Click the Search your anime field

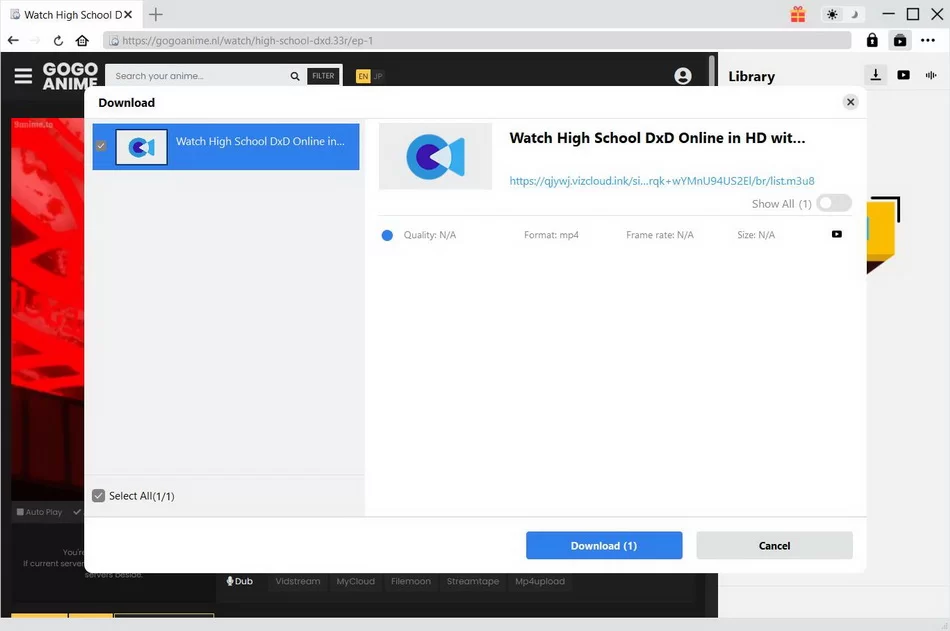(200, 76)
